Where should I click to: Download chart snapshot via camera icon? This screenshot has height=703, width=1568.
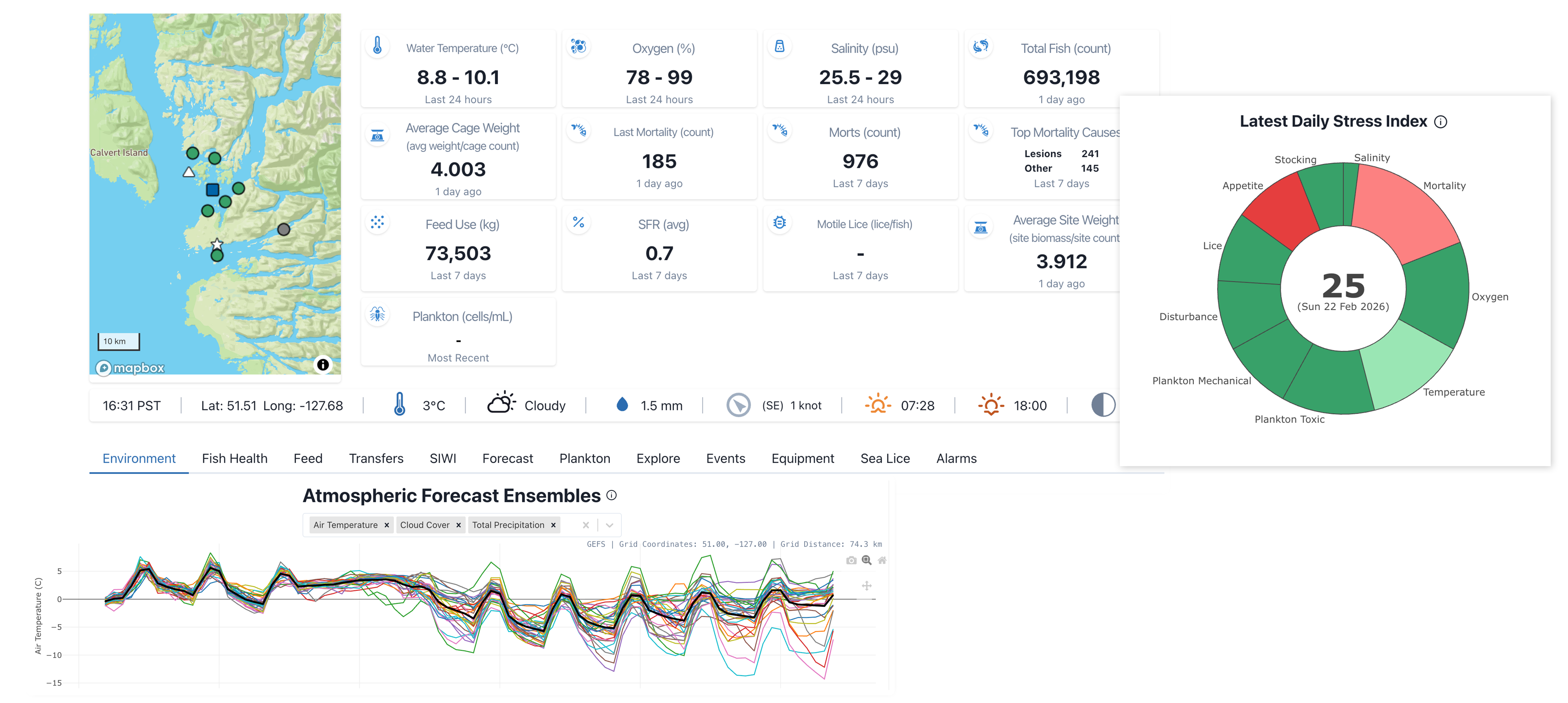(852, 561)
